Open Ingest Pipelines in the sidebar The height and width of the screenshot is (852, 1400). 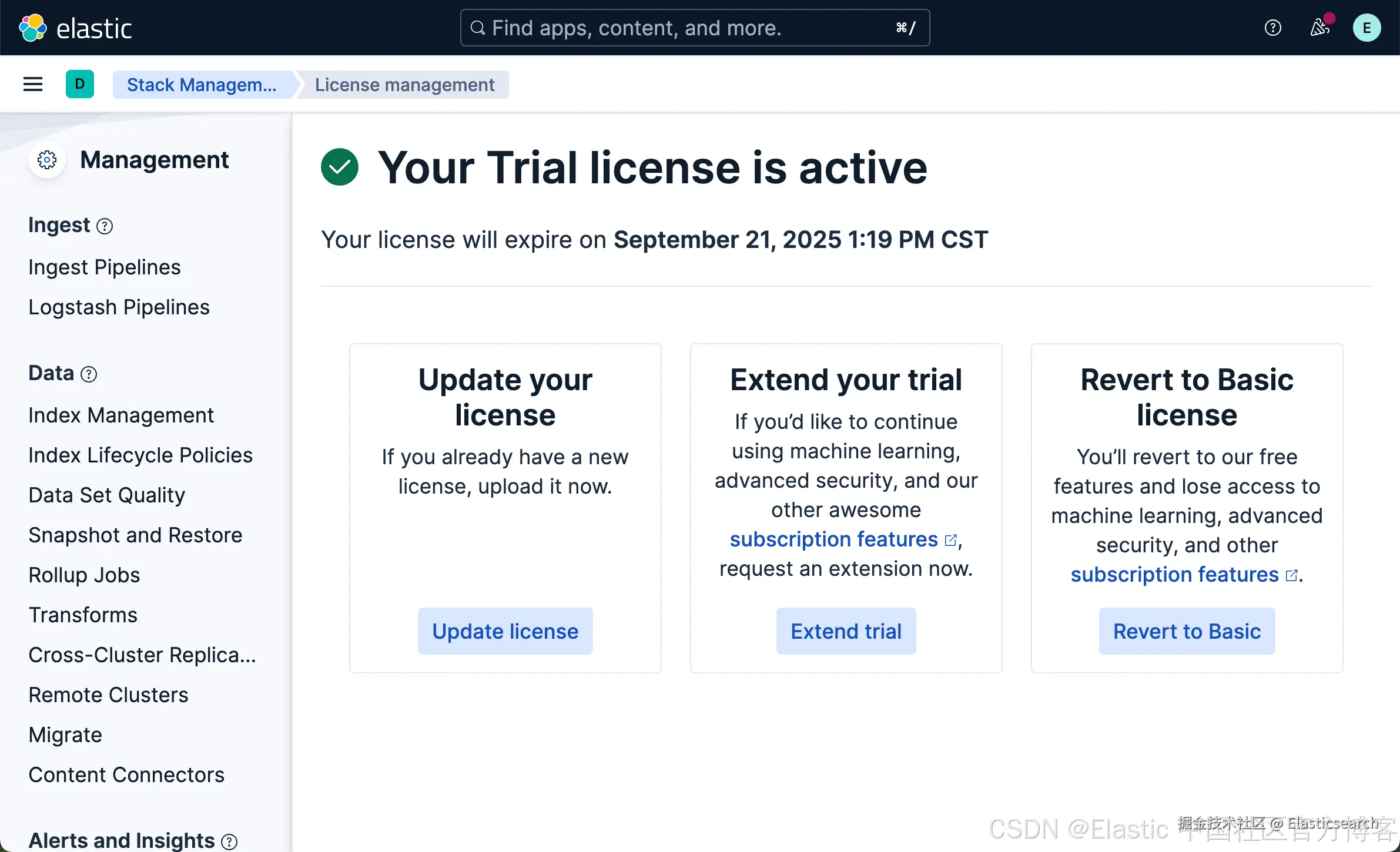pos(105,267)
